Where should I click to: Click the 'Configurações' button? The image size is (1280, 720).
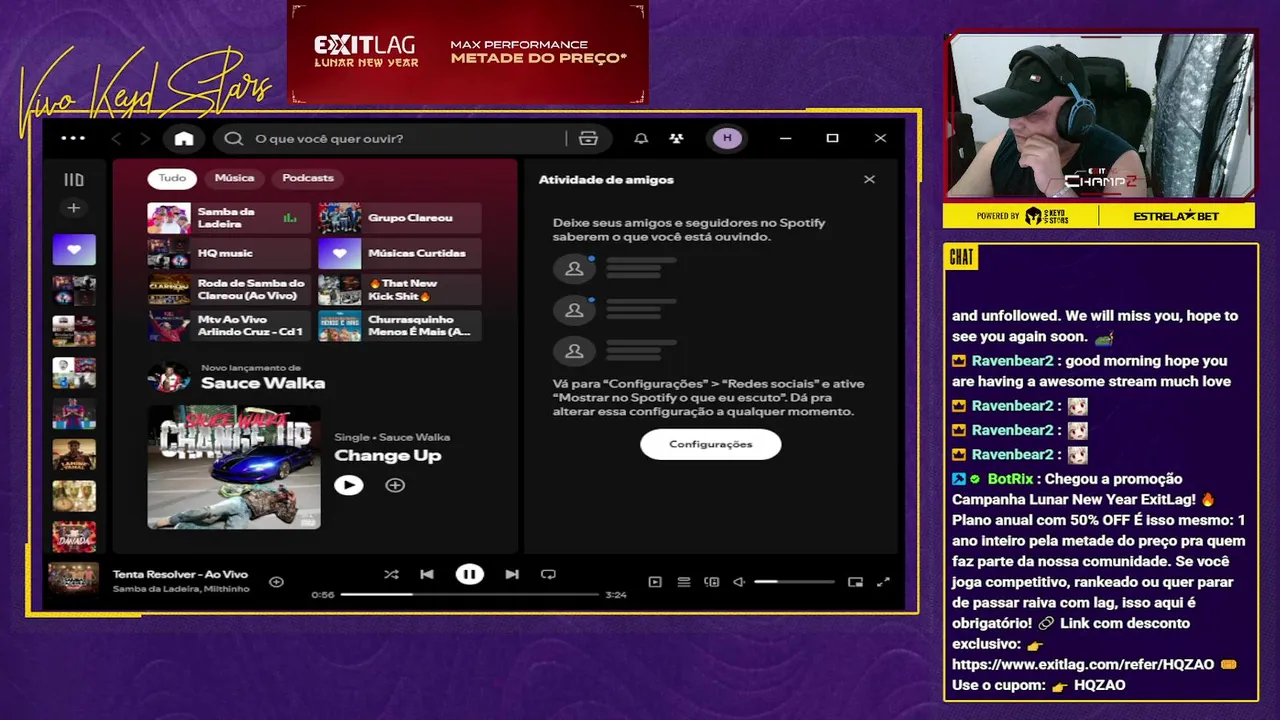[x=710, y=444]
